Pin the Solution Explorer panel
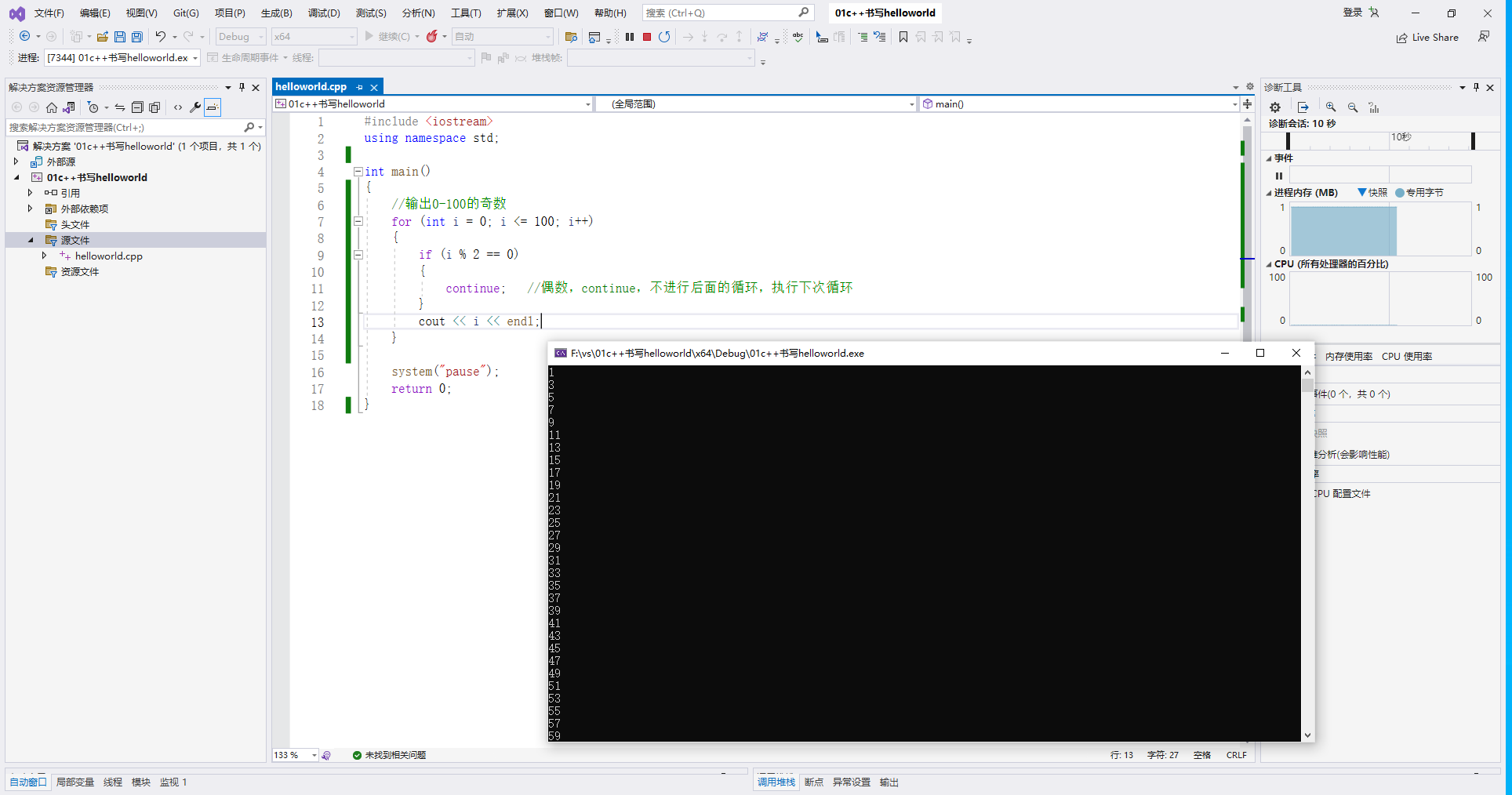The image size is (1512, 795). [x=242, y=87]
